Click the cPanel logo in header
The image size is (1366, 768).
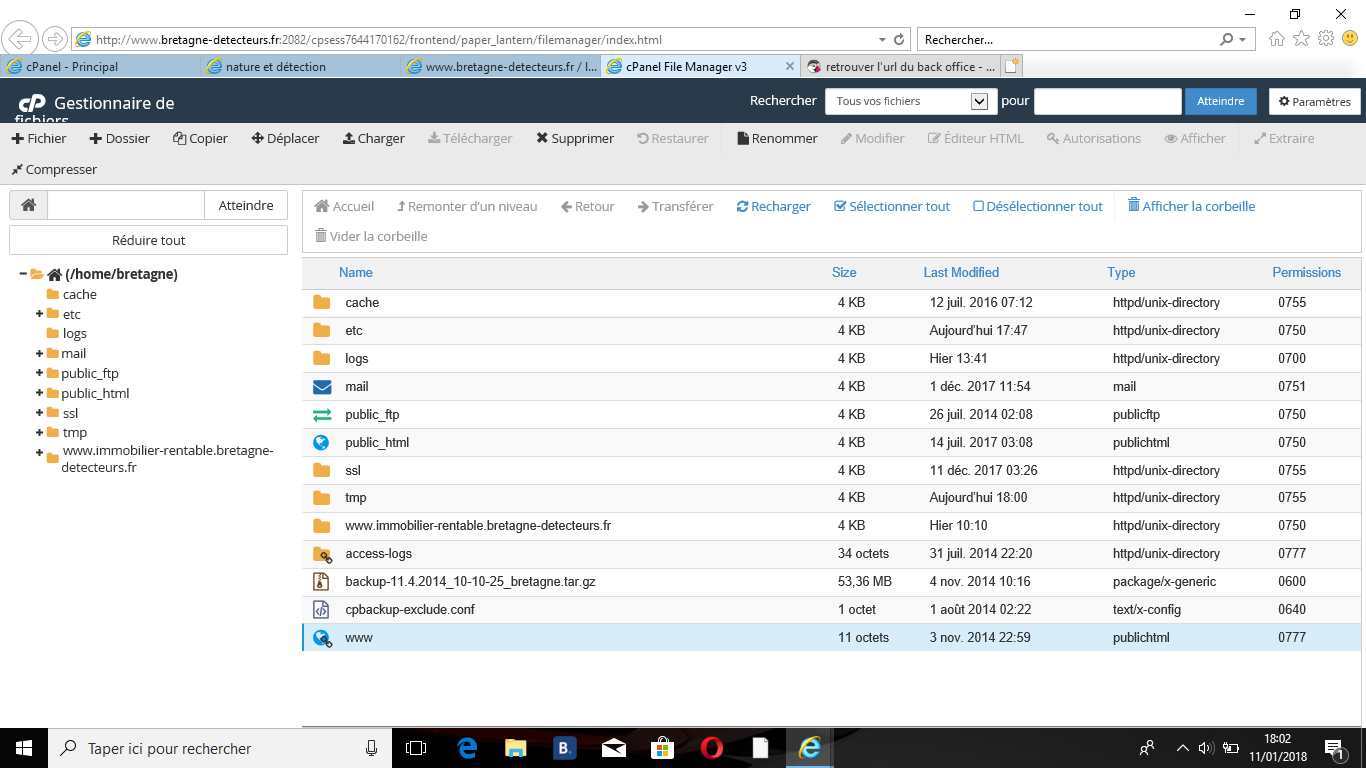point(32,103)
